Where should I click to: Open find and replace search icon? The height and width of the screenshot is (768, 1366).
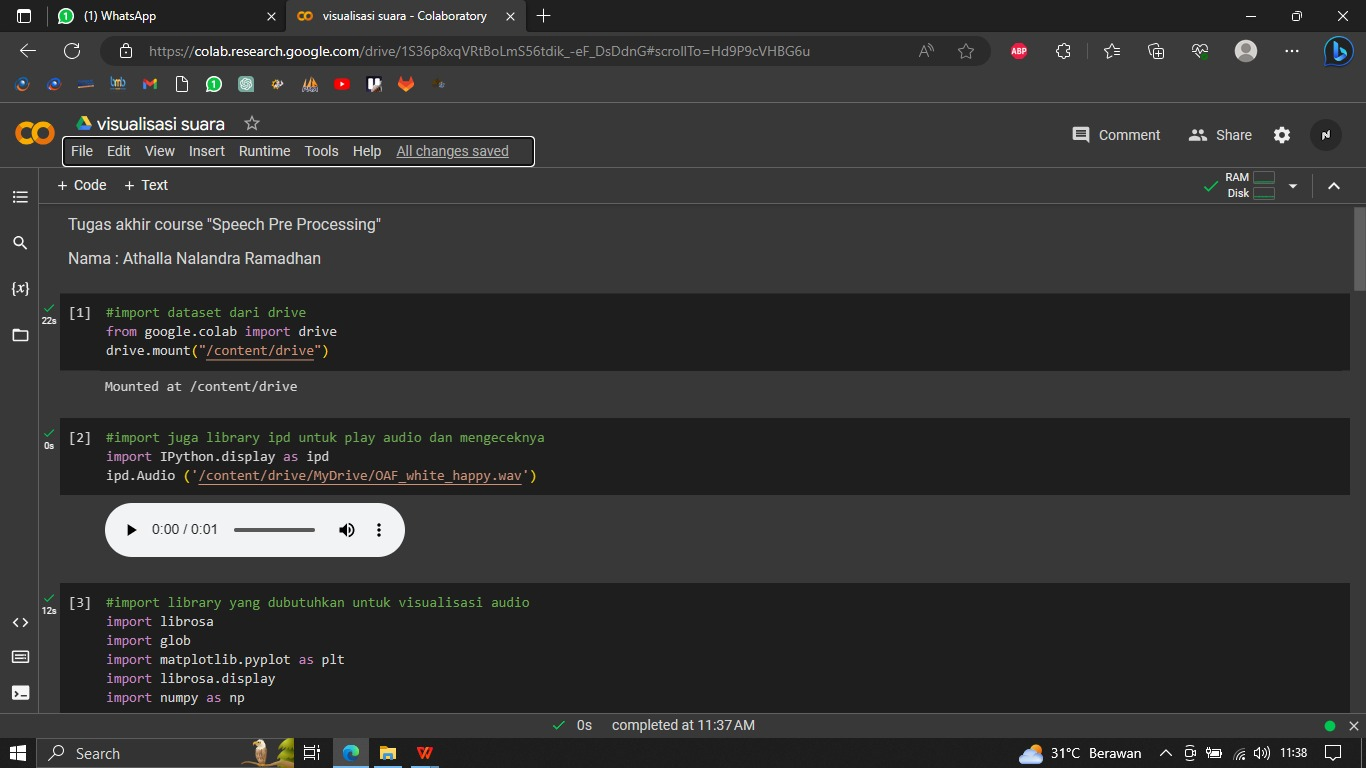click(20, 243)
